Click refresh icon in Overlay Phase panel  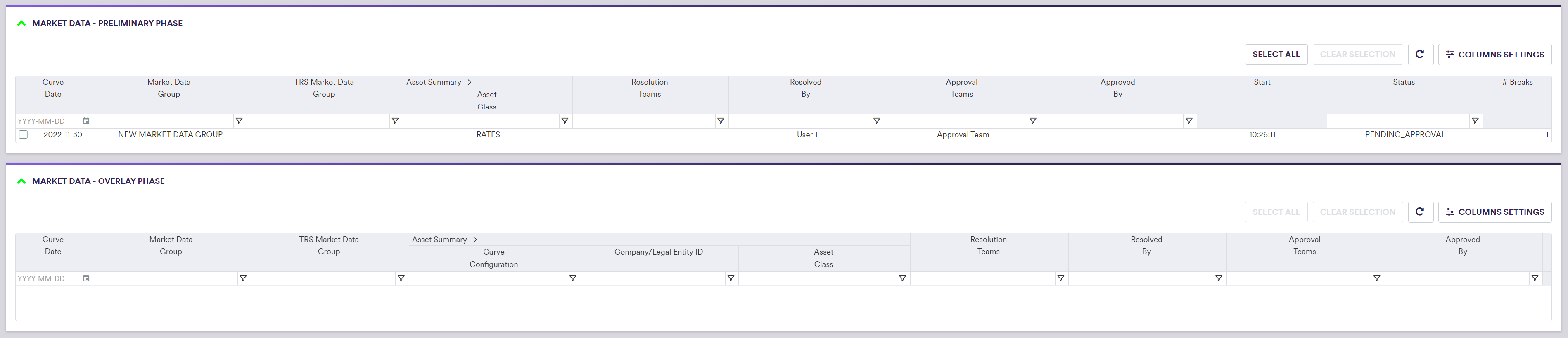coord(1419,212)
